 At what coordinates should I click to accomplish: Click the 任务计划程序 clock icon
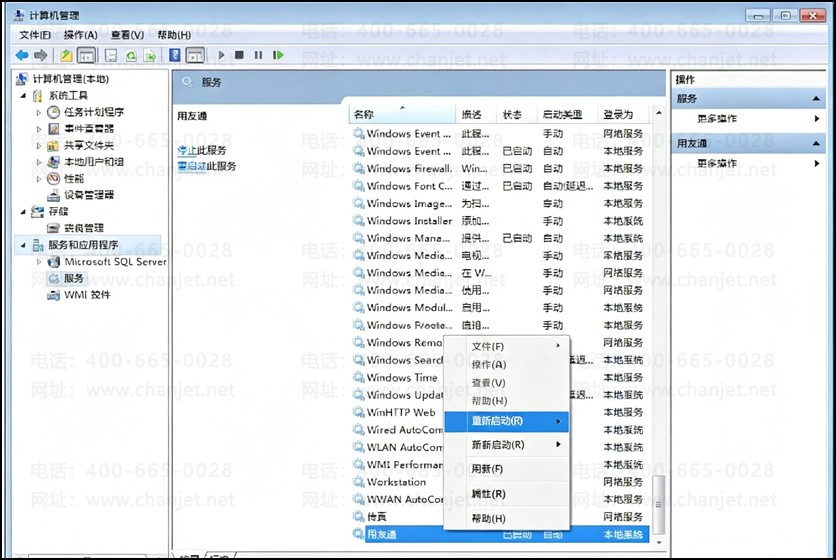point(53,112)
